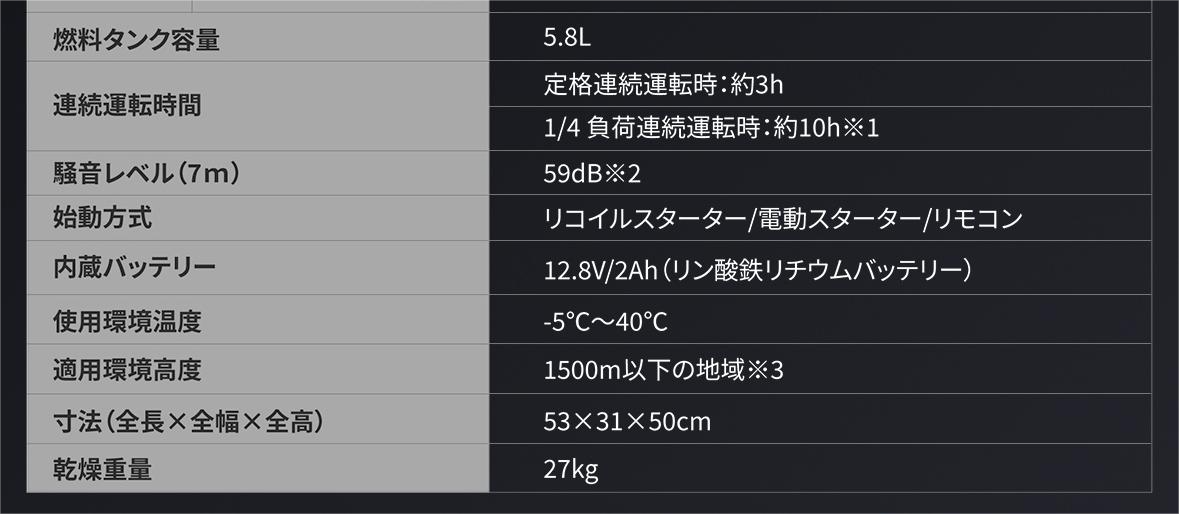Click the 連続運転時間 row header
1179x514 pixels.
click(x=127, y=105)
